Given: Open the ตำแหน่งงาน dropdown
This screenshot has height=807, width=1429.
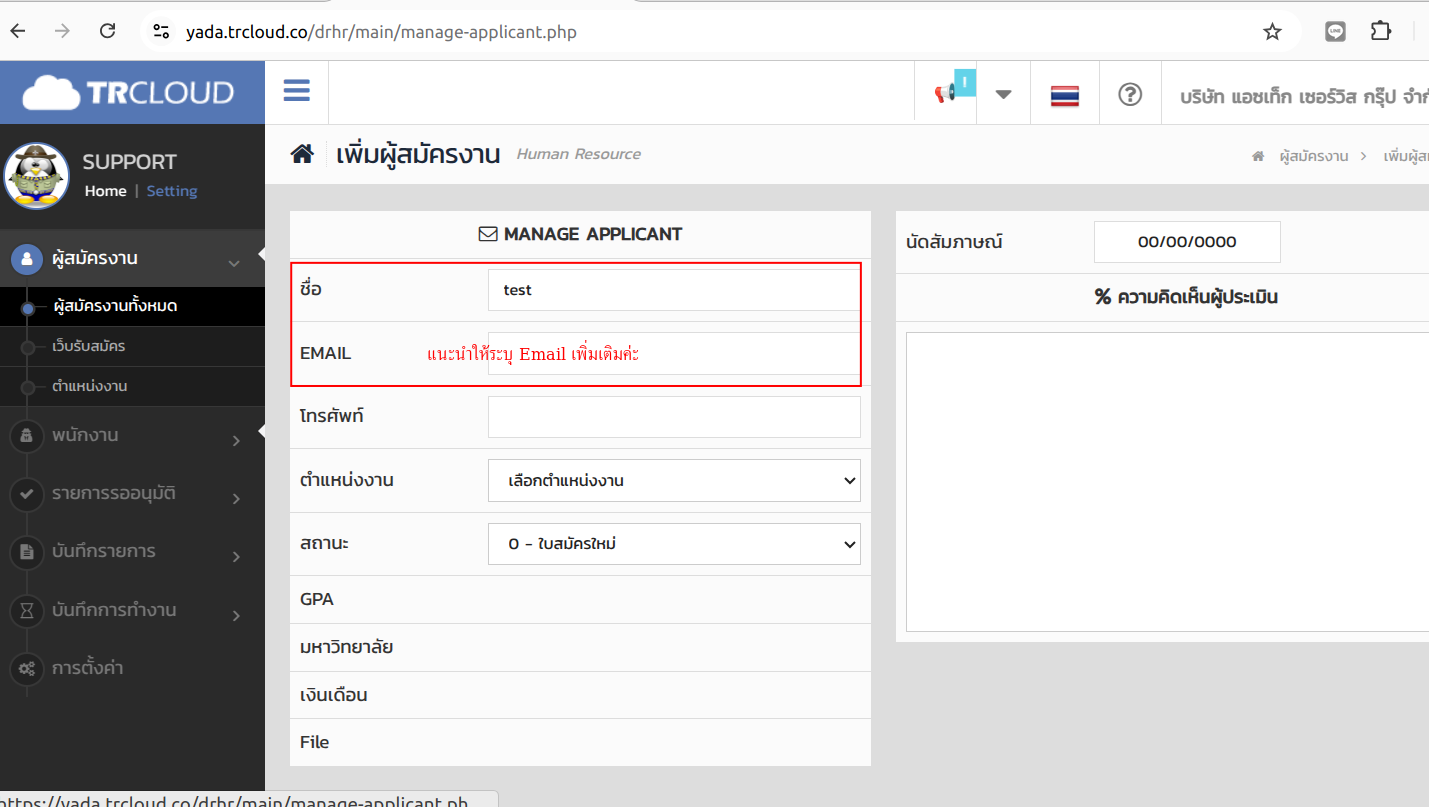Looking at the screenshot, I should tap(674, 480).
